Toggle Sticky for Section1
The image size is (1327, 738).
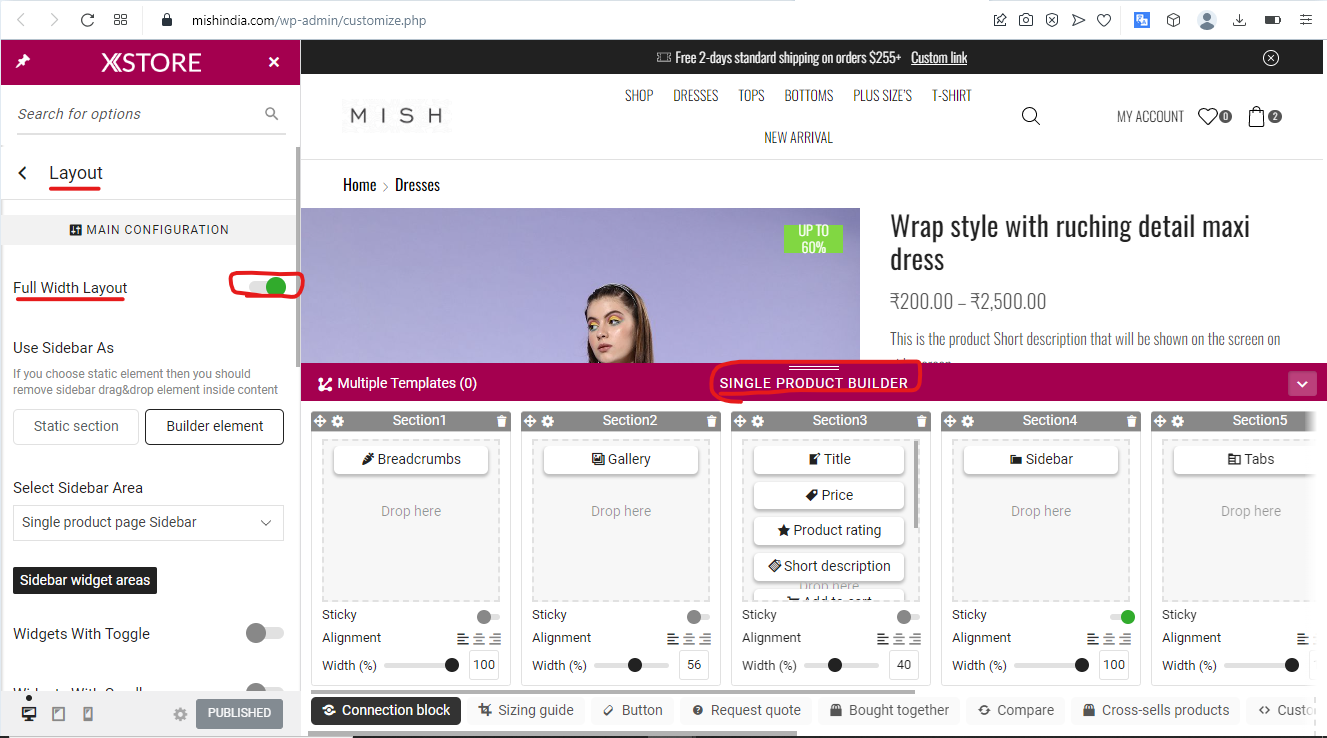point(488,617)
